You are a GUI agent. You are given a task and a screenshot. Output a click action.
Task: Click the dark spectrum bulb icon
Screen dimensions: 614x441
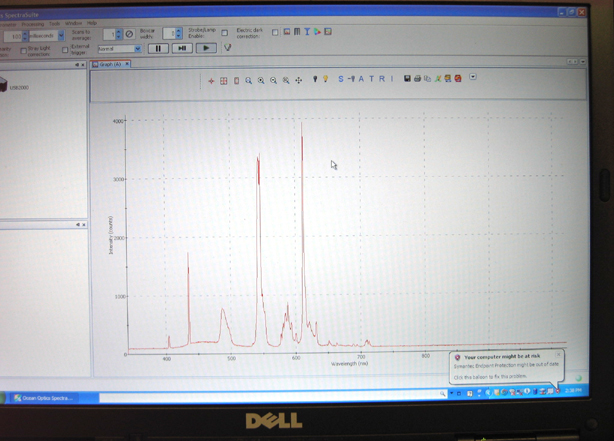pos(315,79)
